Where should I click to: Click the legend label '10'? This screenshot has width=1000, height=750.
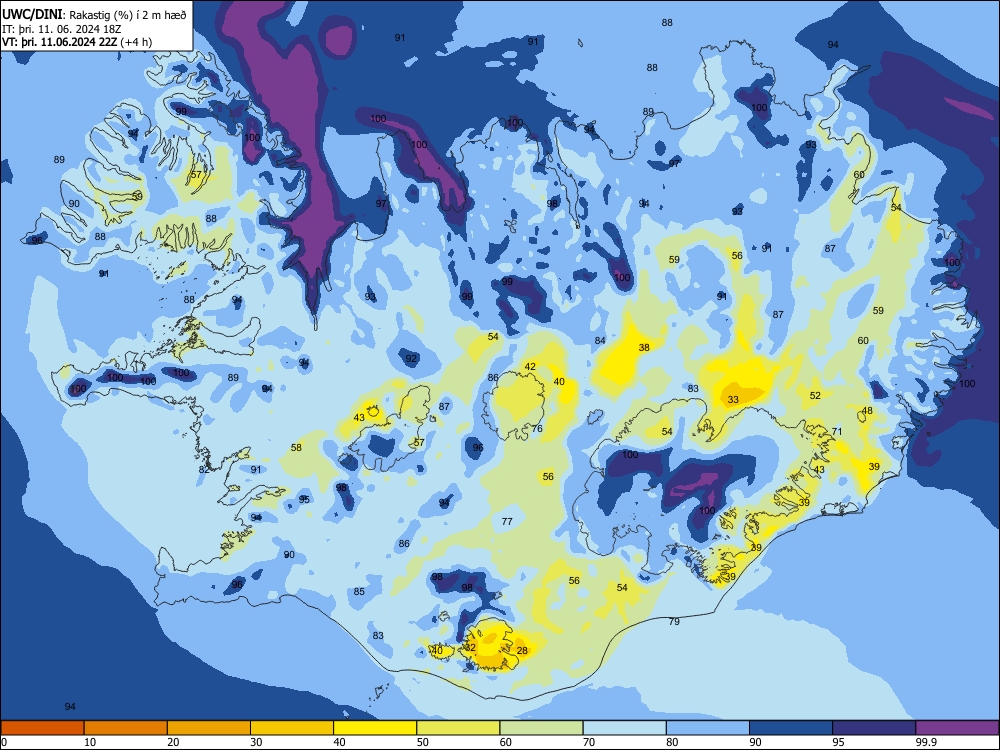coord(90,742)
